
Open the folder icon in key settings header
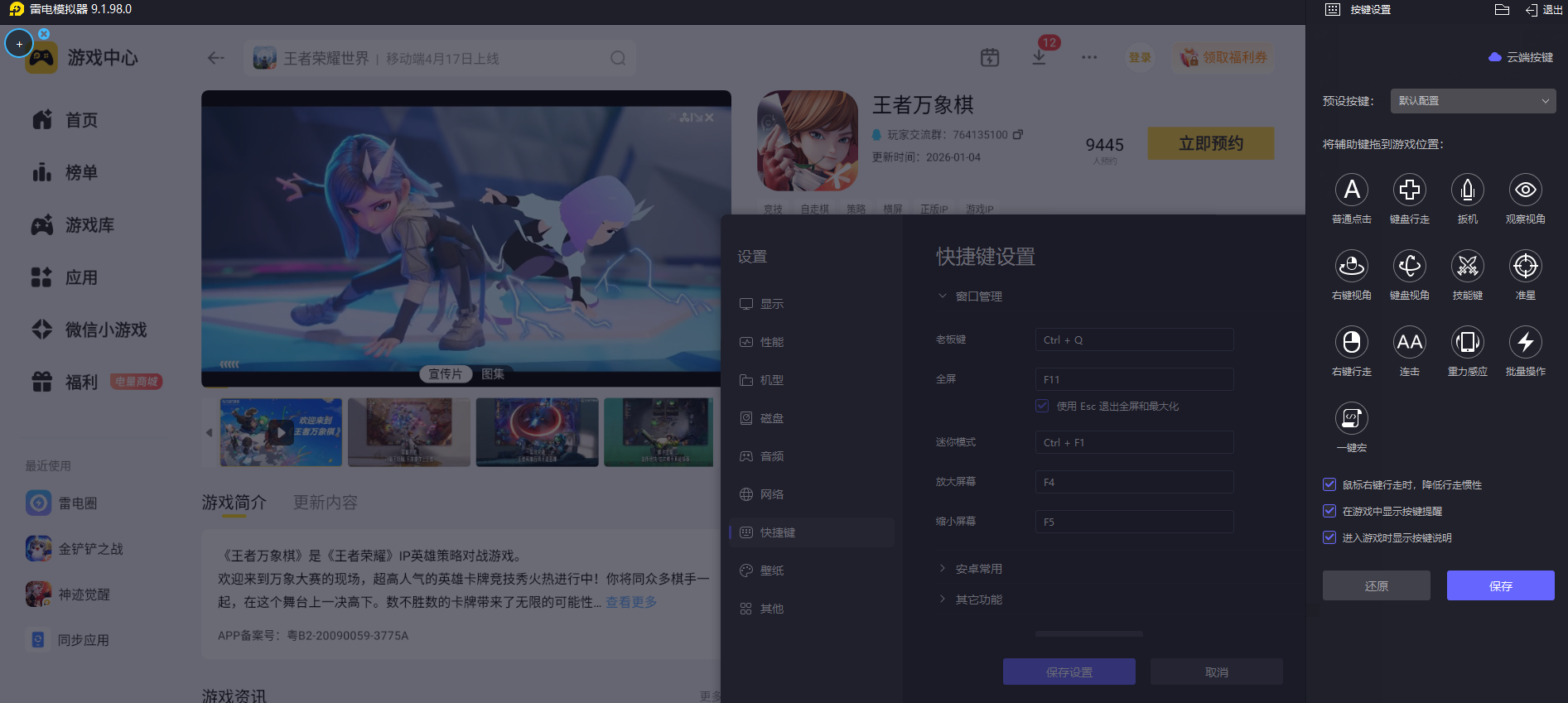point(1502,10)
